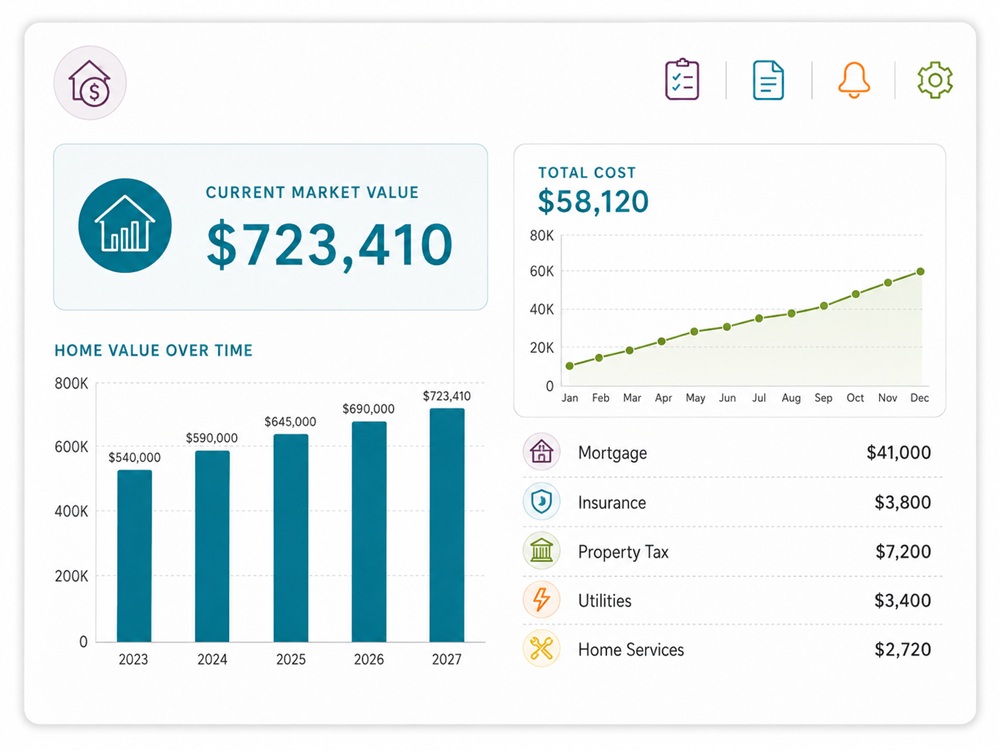Select the 2023 bar in chart
The height and width of the screenshot is (750, 1000).
(x=135, y=555)
